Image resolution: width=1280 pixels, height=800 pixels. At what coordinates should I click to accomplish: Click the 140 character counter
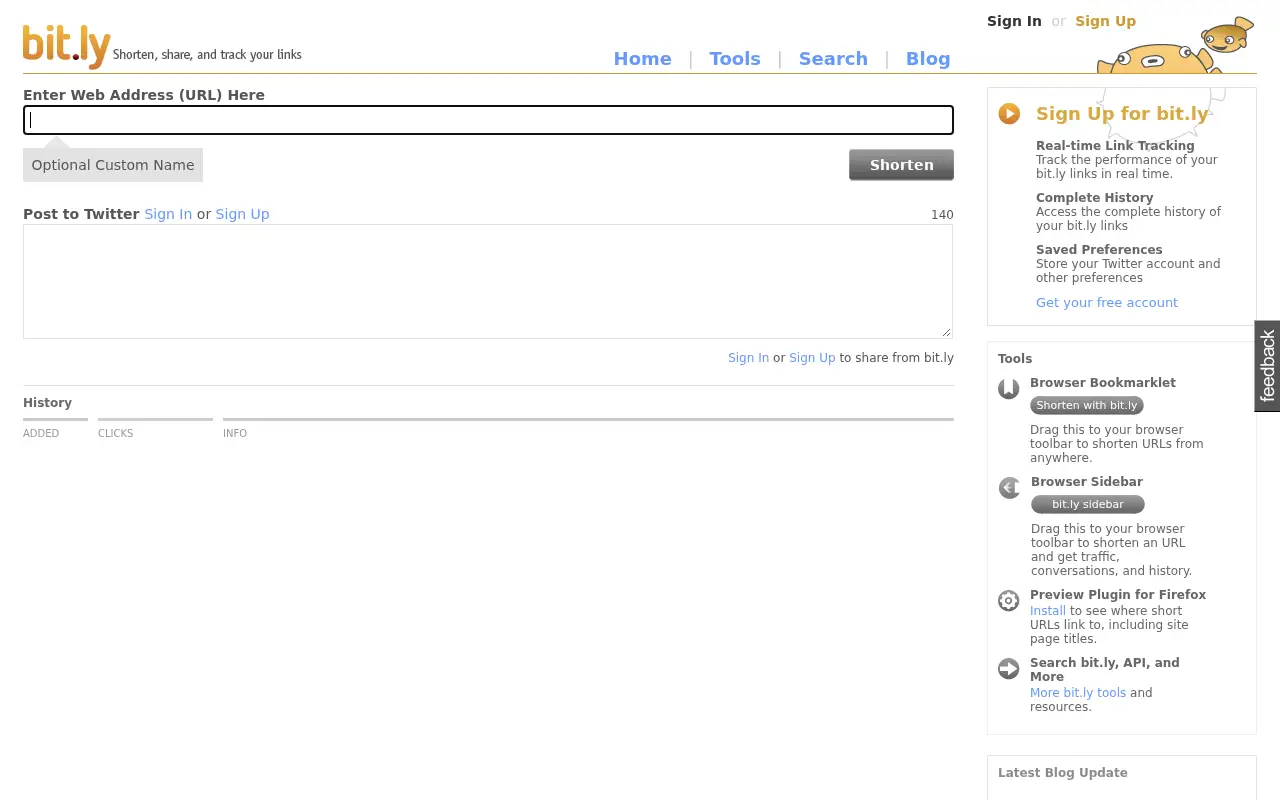tap(942, 215)
